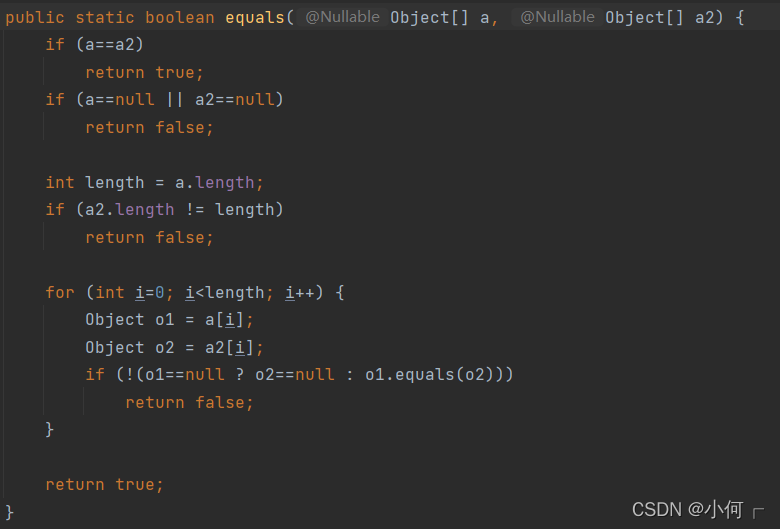Viewport: 780px width, 529px height.
Task: Click the @Nullable hint before parameter a2
Action: click(x=556, y=18)
